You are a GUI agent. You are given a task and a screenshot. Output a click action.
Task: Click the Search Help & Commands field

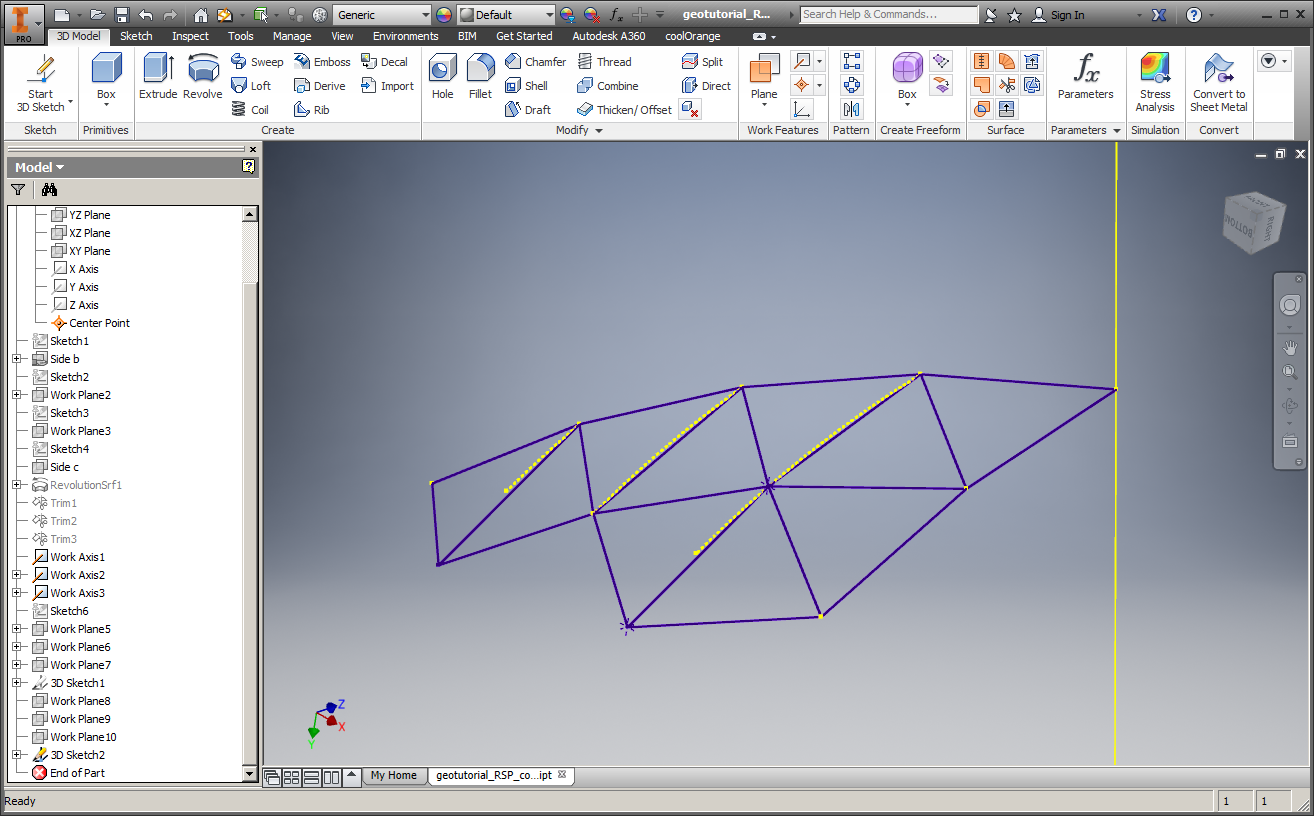click(x=889, y=15)
